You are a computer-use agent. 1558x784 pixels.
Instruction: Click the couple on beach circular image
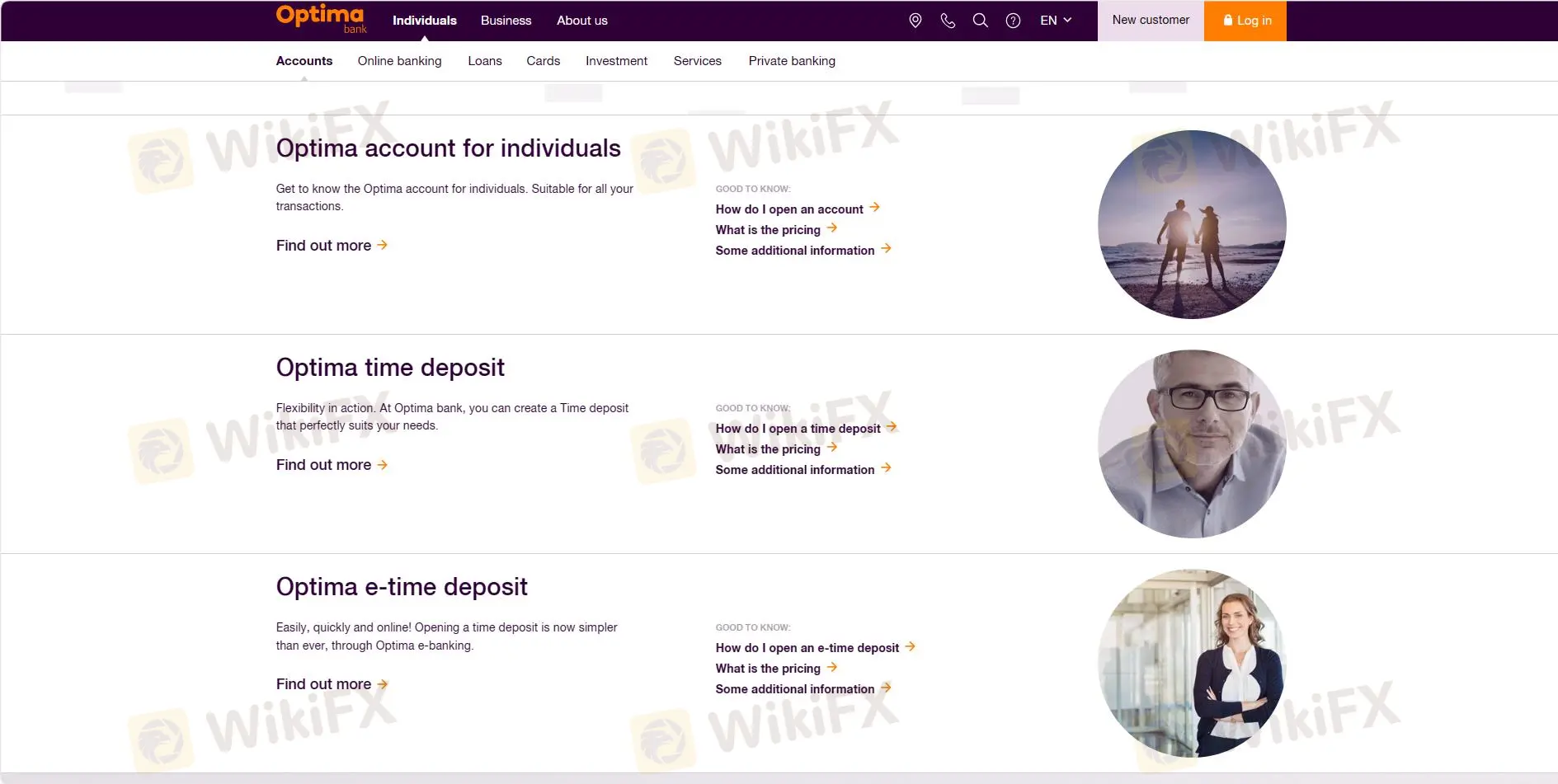[x=1192, y=224]
